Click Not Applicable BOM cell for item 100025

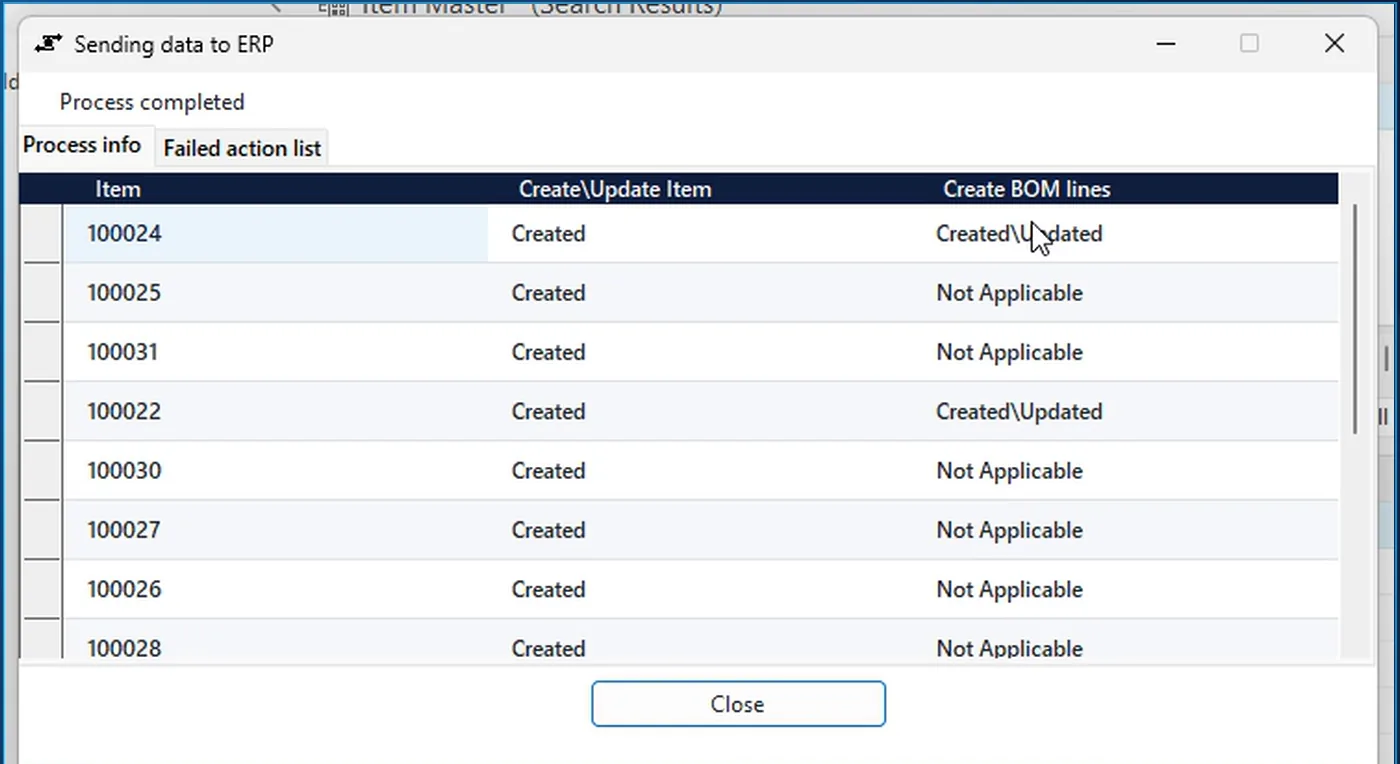tap(1126, 293)
